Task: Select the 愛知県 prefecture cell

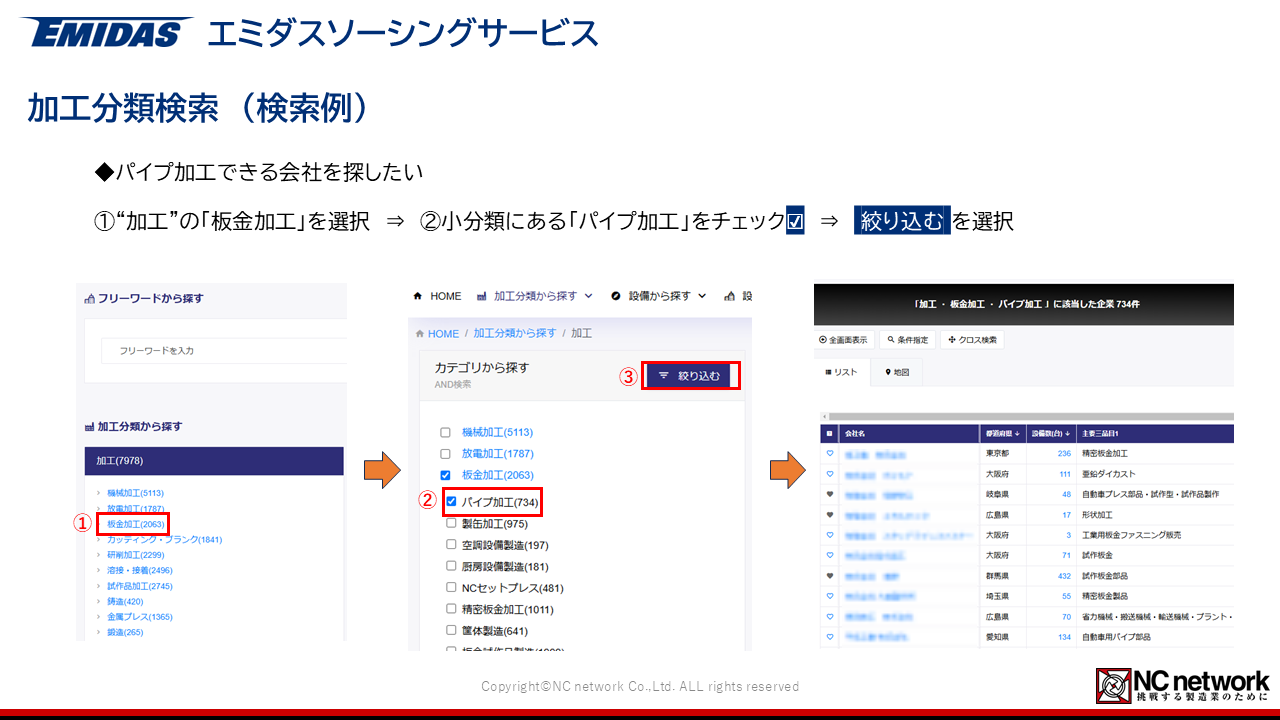Action: [1005, 637]
